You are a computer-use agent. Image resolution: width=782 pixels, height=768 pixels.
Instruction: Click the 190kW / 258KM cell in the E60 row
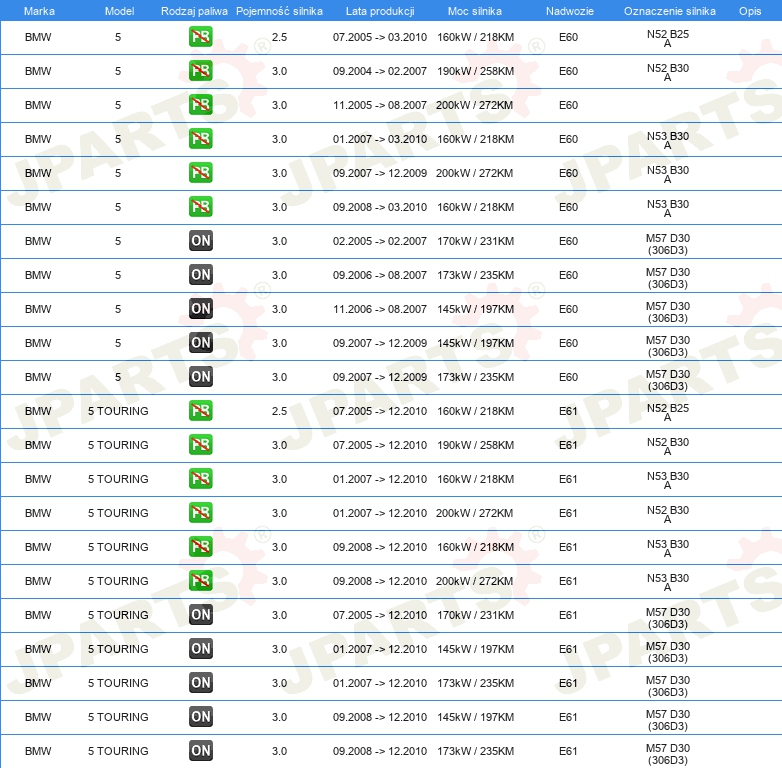pyautogui.click(x=475, y=71)
